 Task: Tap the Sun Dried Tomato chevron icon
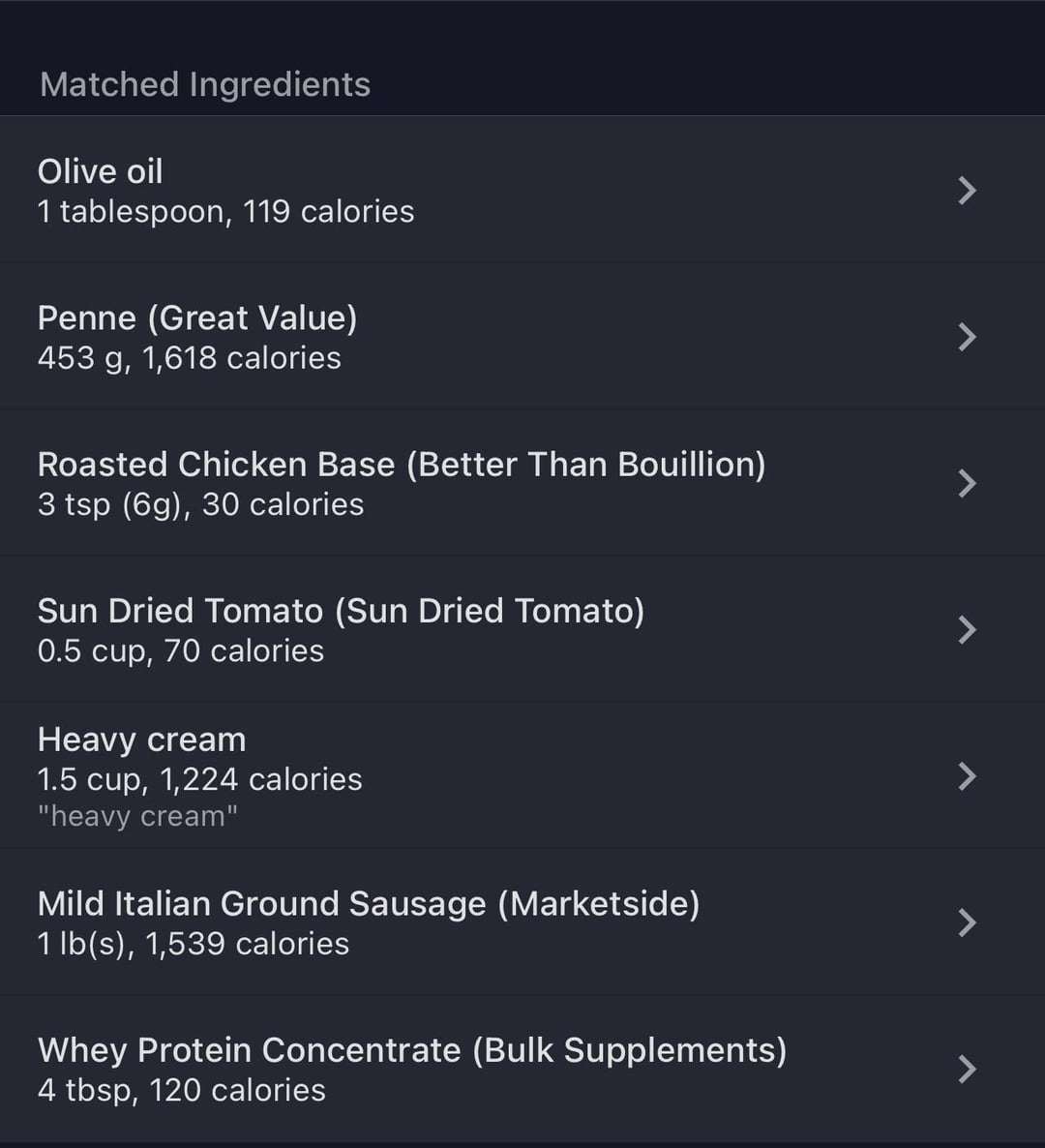pos(968,629)
